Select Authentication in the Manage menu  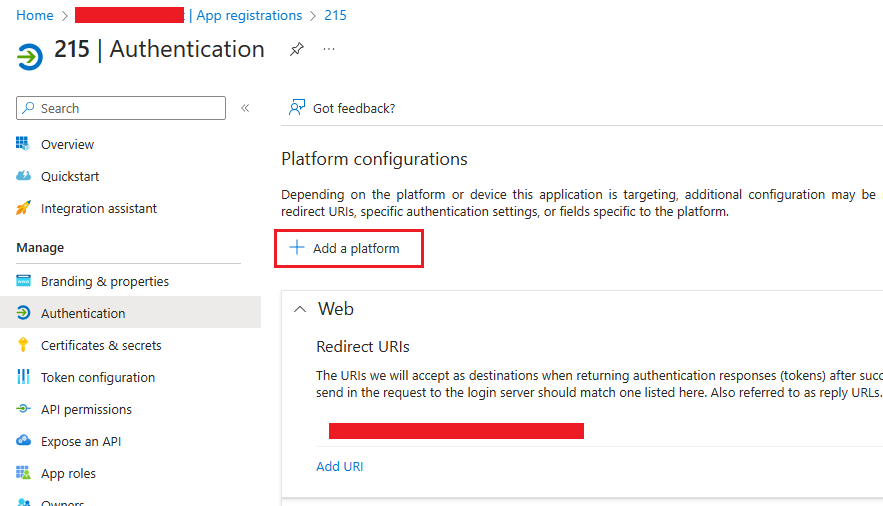pyautogui.click(x=83, y=313)
